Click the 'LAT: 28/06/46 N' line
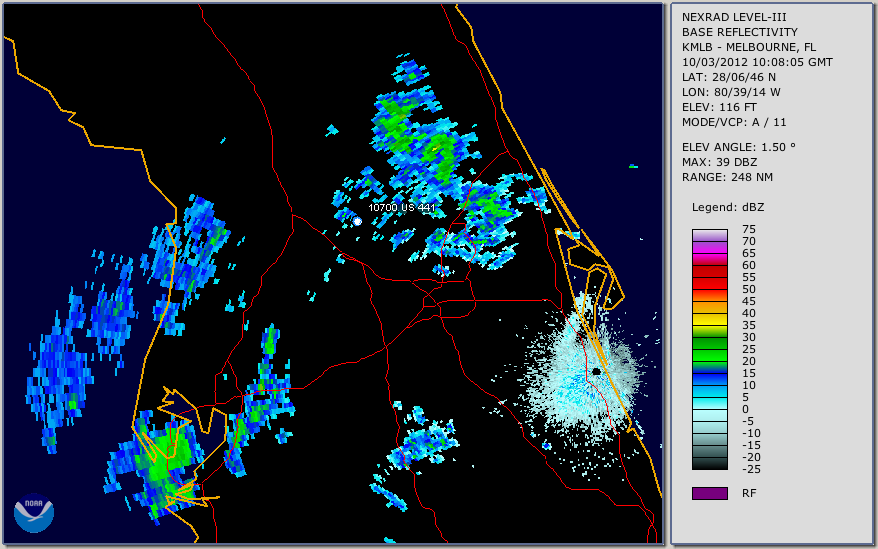 (728, 77)
